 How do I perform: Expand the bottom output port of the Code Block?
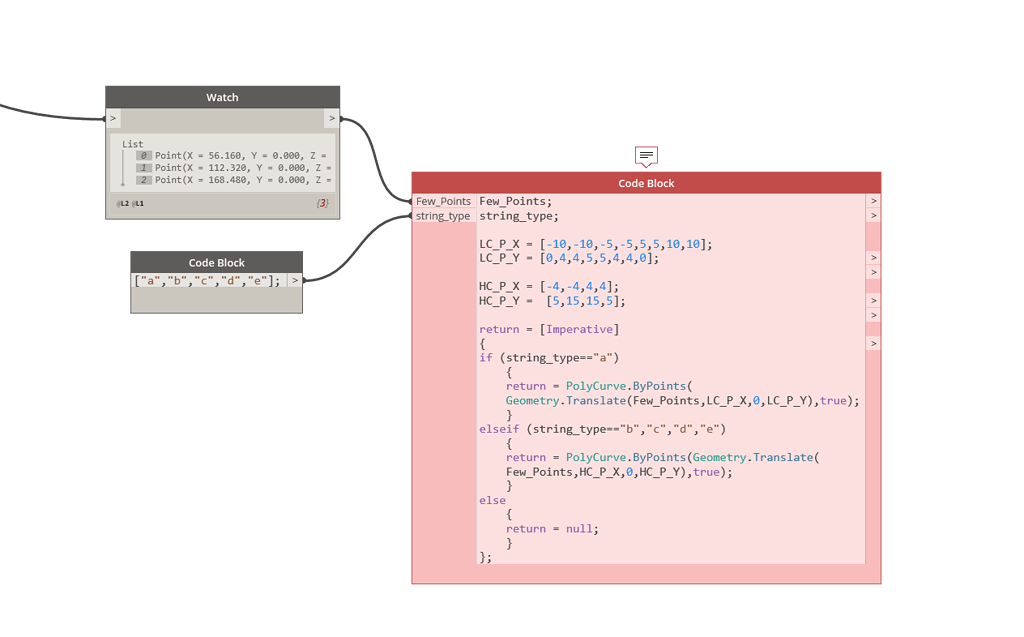point(872,343)
